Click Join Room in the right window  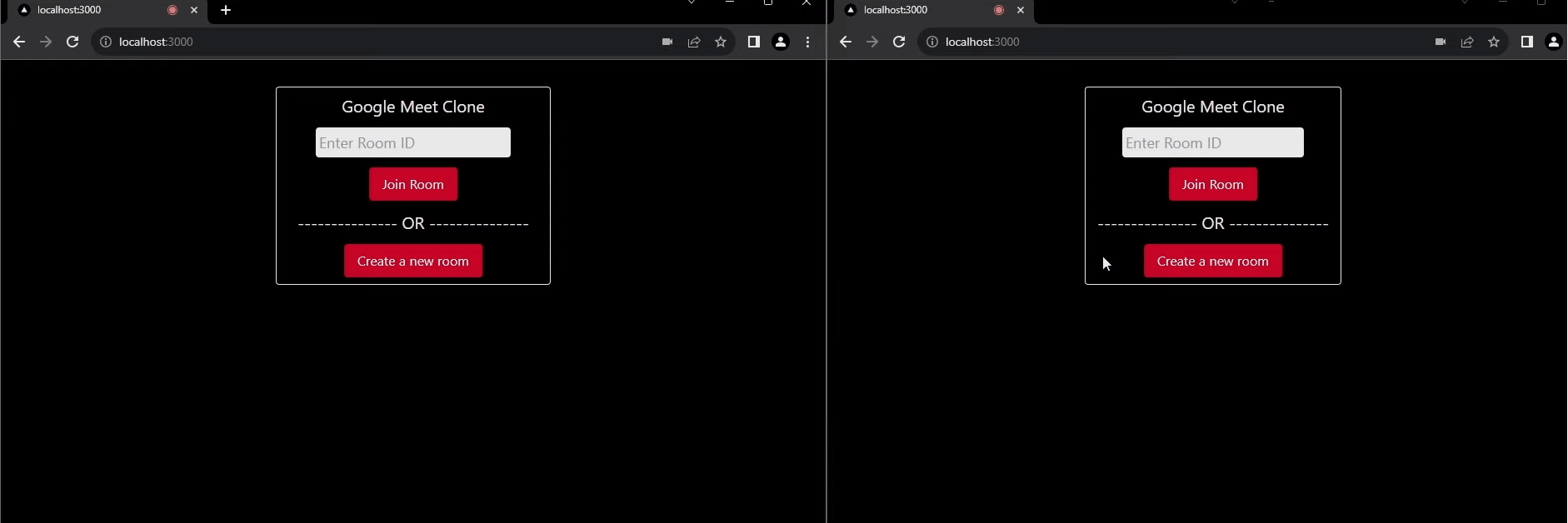(1213, 184)
